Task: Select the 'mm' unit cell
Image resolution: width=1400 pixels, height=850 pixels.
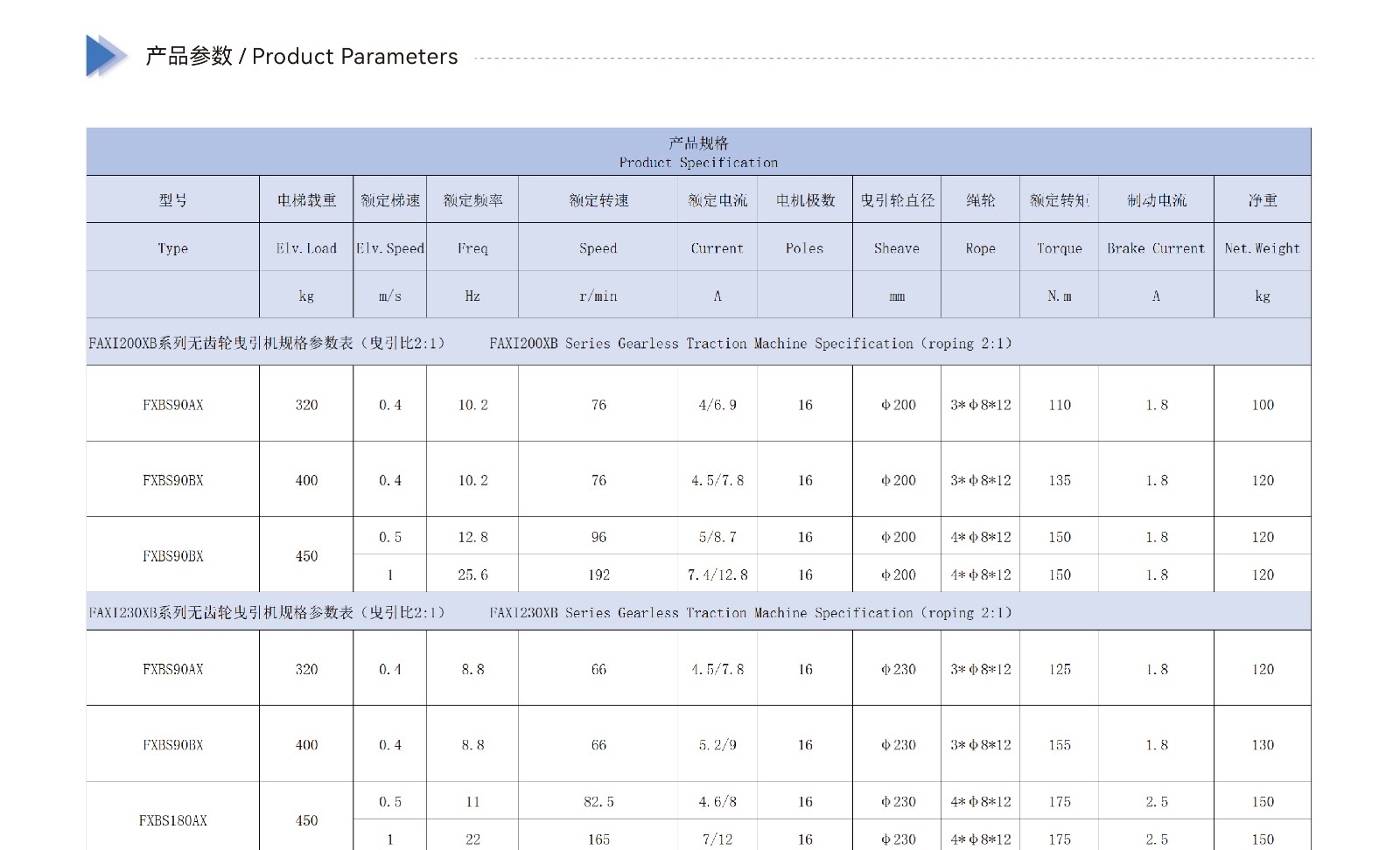Action: [x=897, y=296]
